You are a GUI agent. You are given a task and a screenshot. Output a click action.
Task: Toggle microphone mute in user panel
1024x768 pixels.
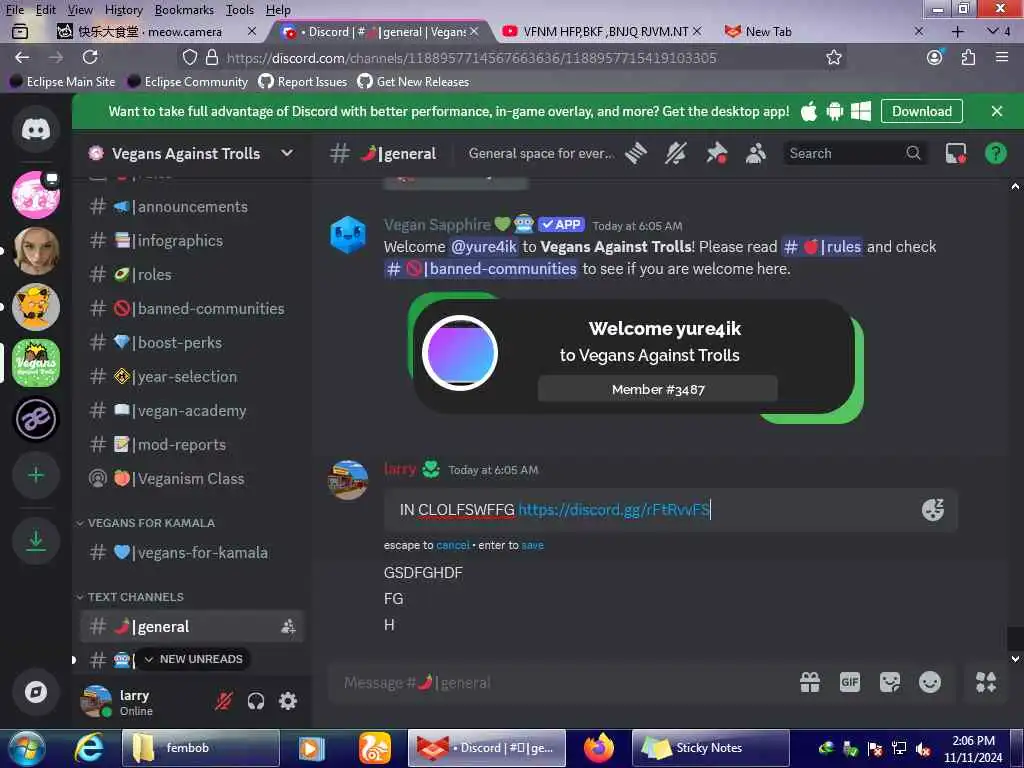224,701
